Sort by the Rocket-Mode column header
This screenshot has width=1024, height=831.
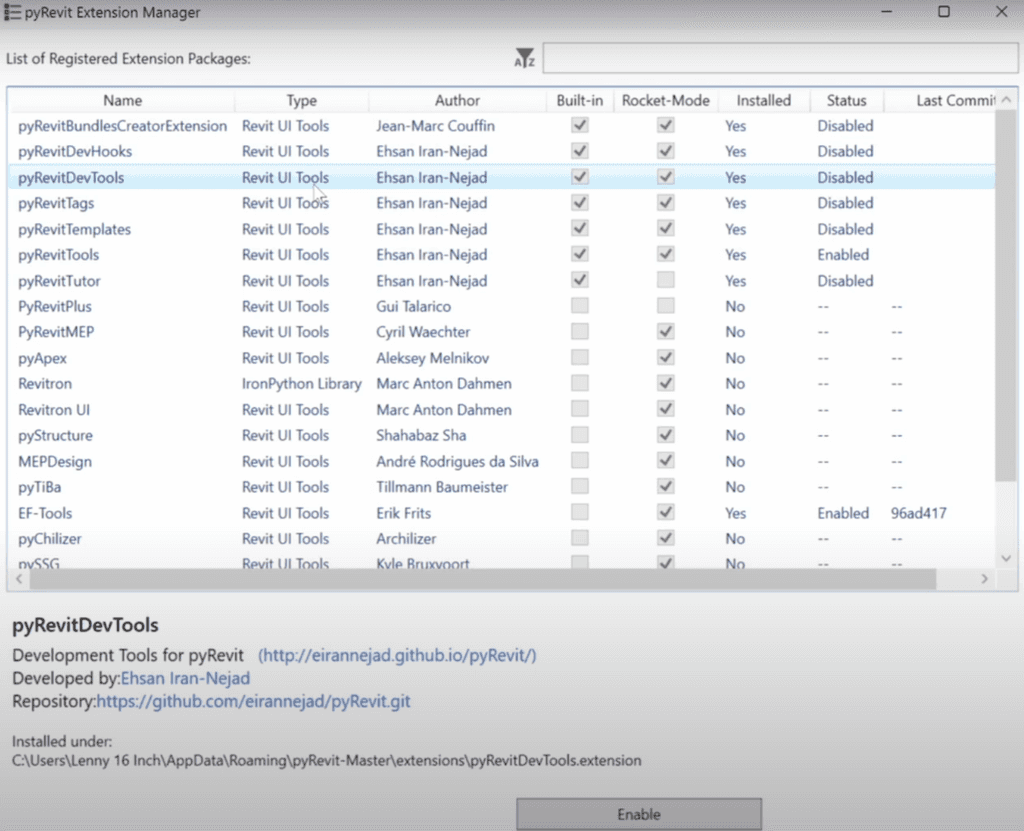pyautogui.click(x=665, y=100)
